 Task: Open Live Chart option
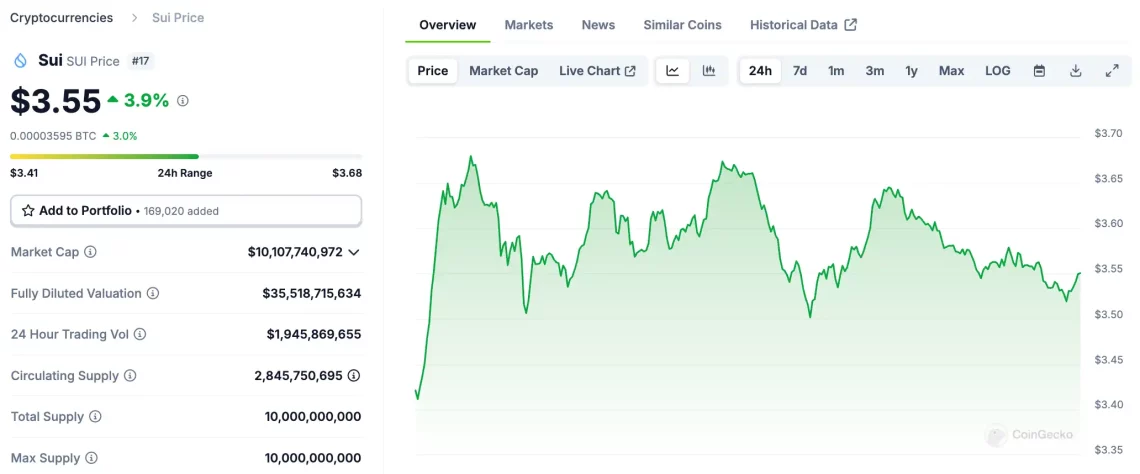coord(598,71)
